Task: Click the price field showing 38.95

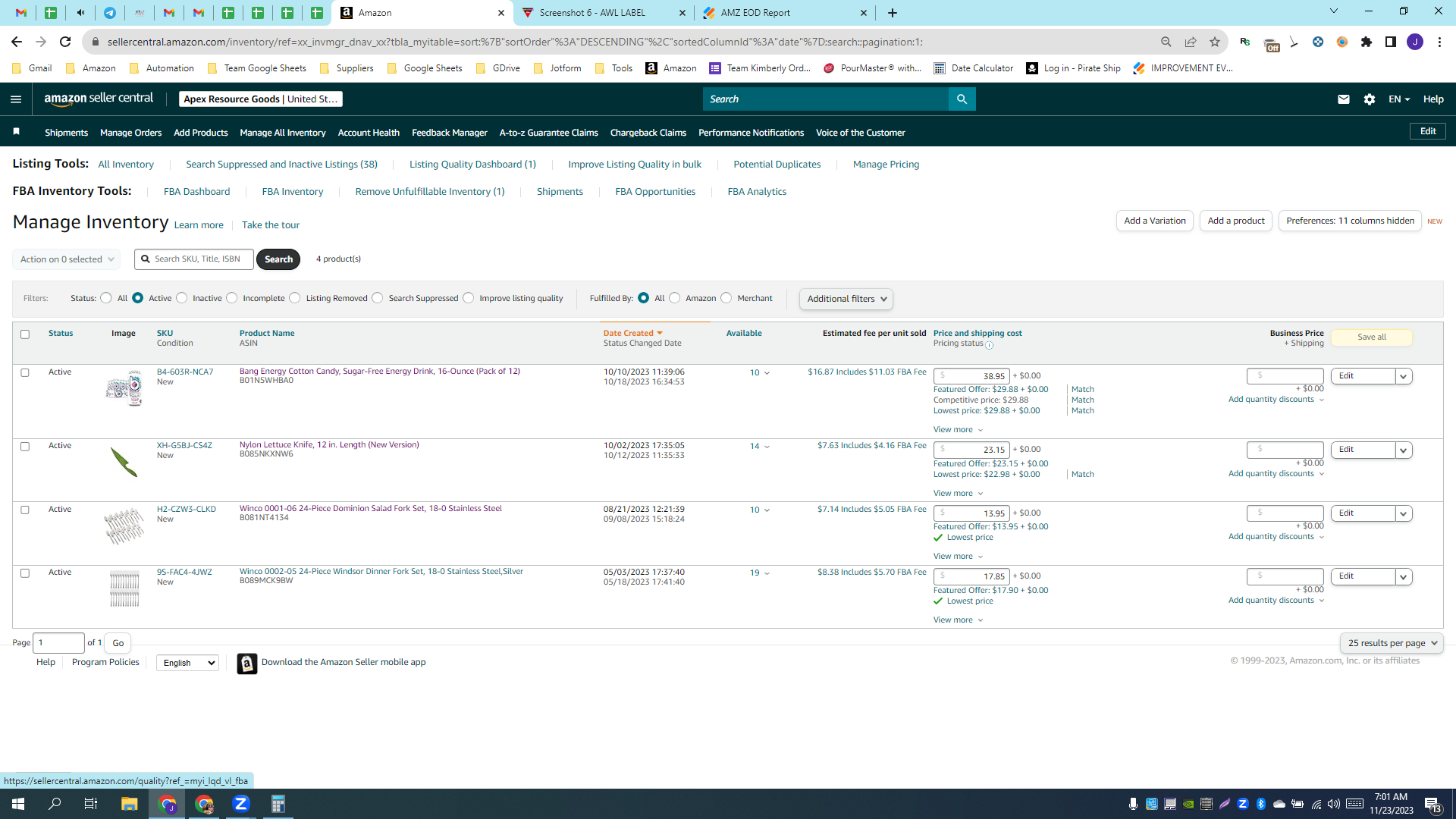Action: click(x=971, y=376)
